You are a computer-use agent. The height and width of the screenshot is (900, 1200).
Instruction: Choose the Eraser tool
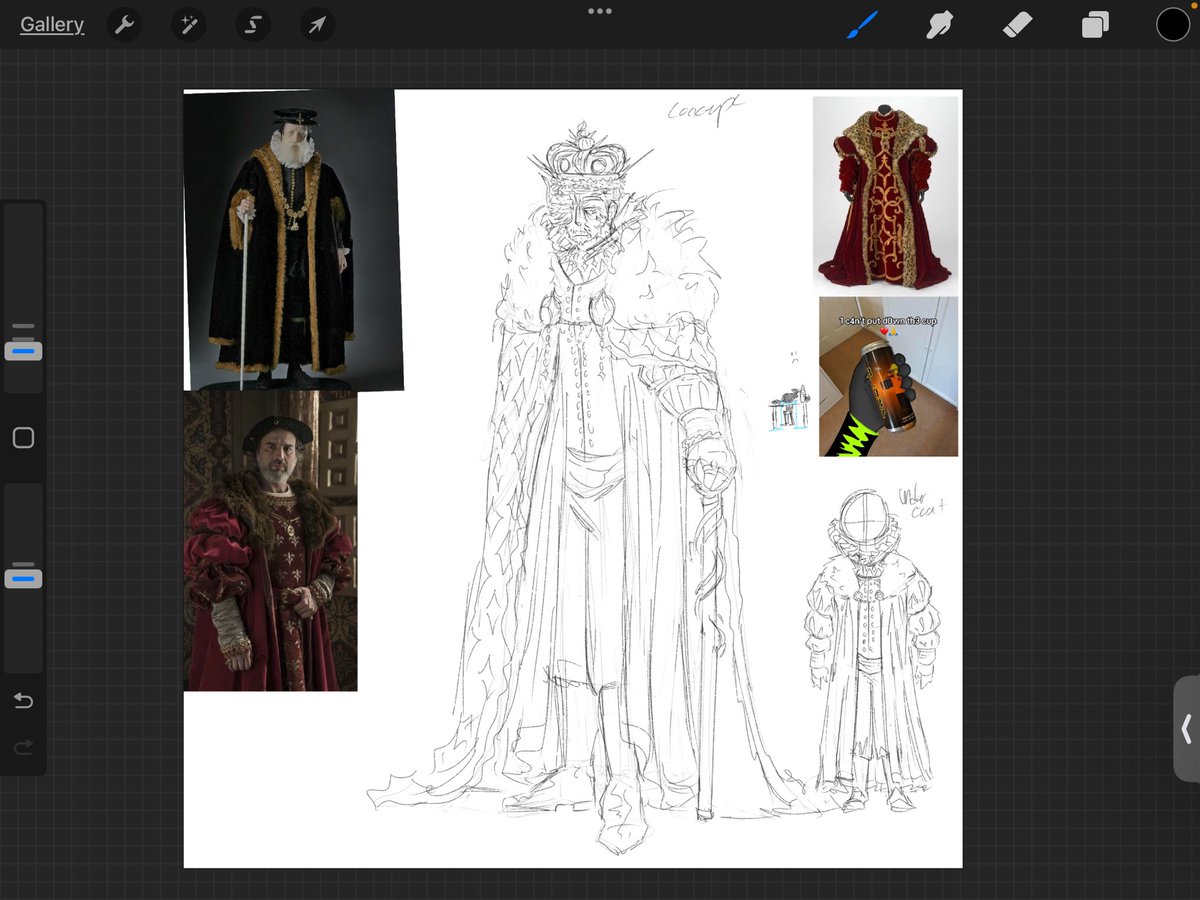1017,24
